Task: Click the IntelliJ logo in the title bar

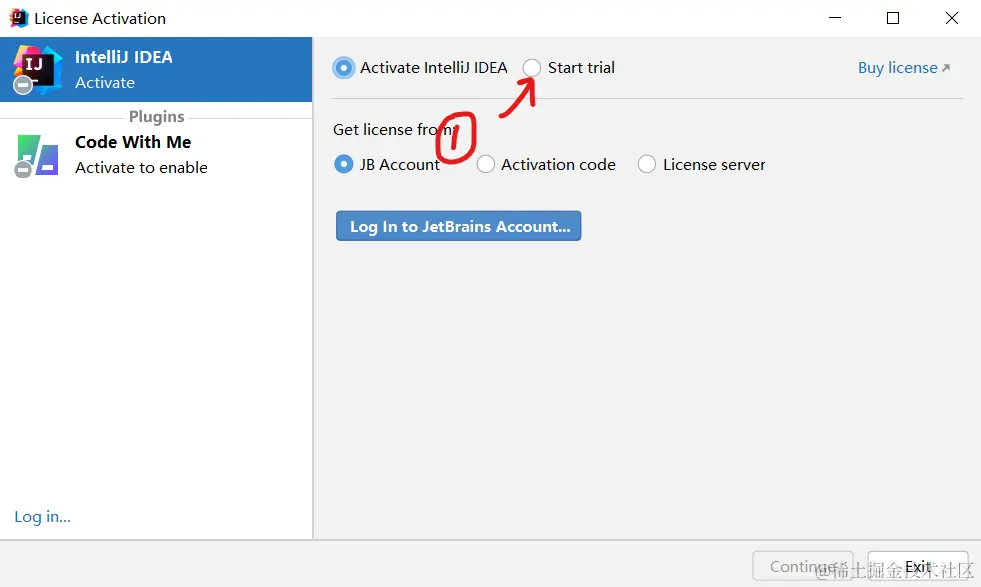Action: pos(19,18)
